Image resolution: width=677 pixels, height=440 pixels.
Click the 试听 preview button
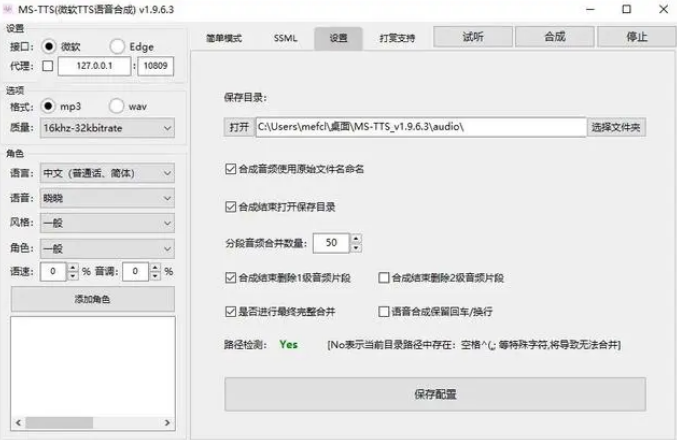[473, 37]
